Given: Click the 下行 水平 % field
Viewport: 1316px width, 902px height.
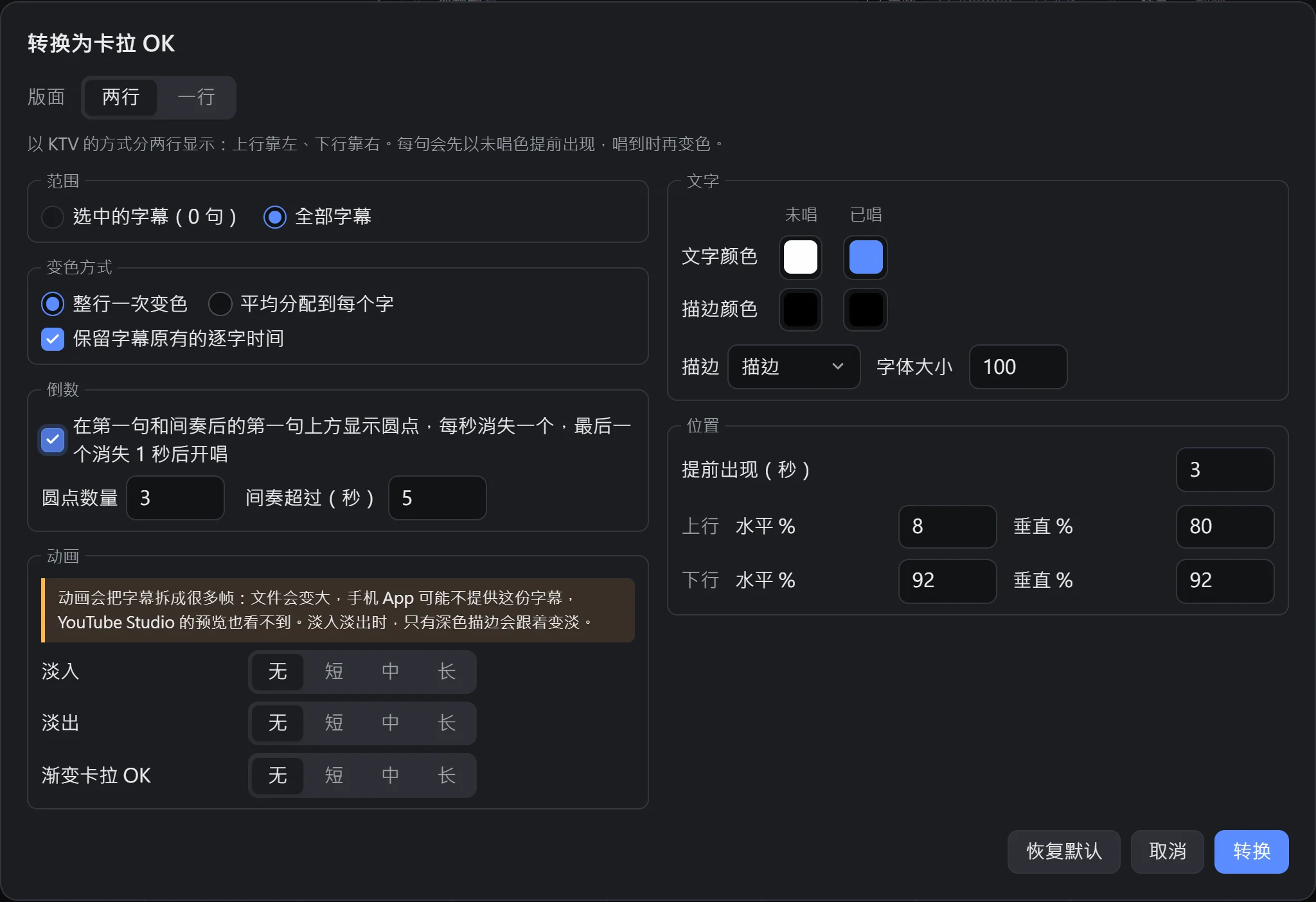Looking at the screenshot, I should [x=948, y=581].
